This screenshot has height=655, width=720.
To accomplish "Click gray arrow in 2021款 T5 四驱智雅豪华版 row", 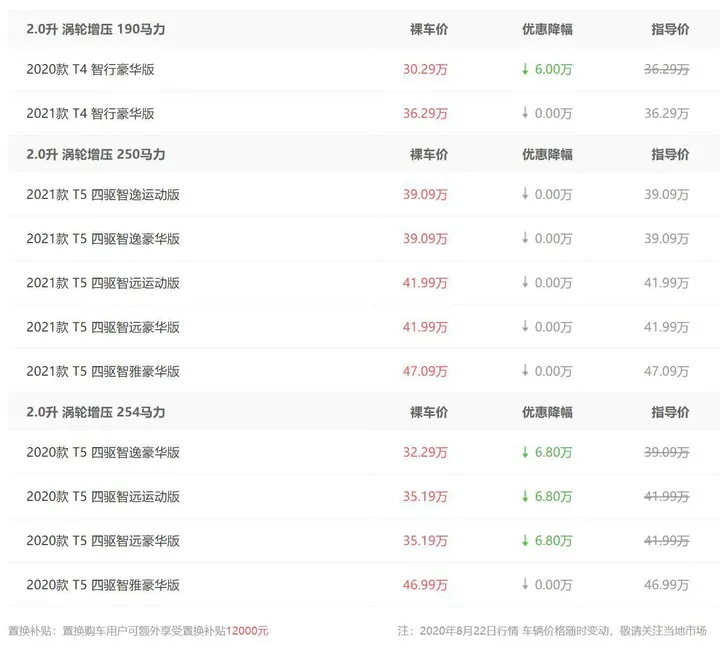I will click(525, 371).
